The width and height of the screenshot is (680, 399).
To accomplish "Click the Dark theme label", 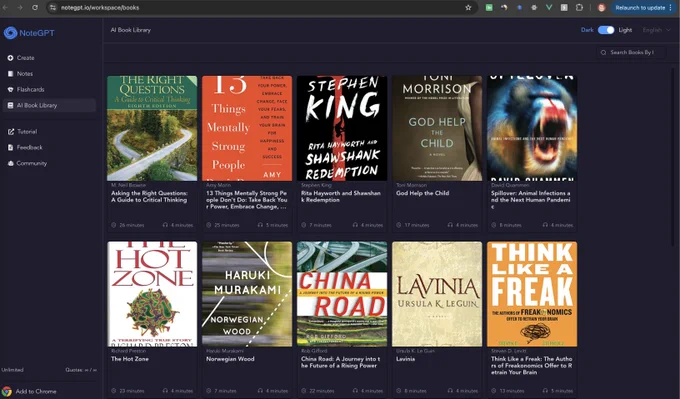I will pyautogui.click(x=587, y=30).
